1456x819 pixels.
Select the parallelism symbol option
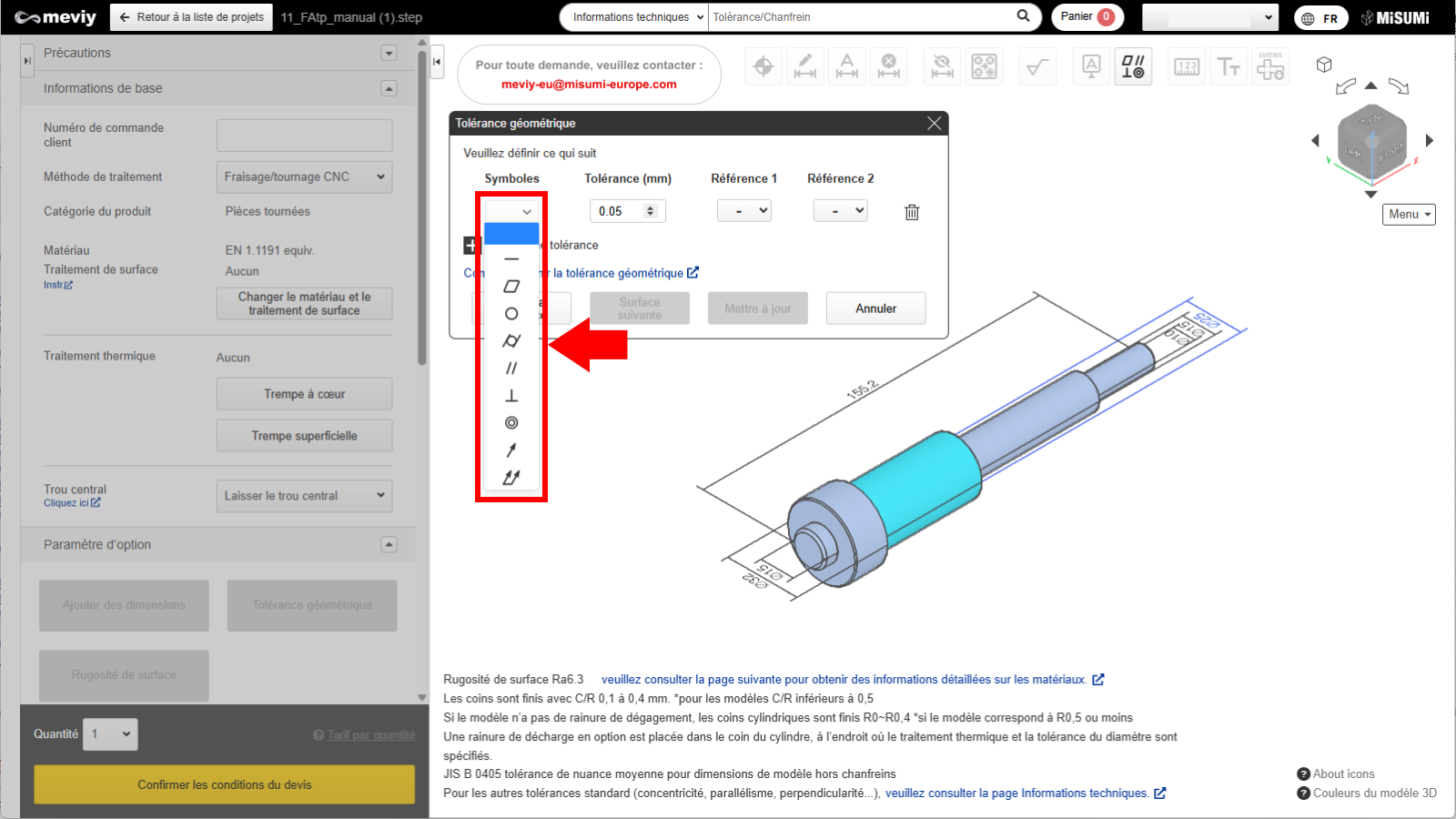(x=511, y=369)
